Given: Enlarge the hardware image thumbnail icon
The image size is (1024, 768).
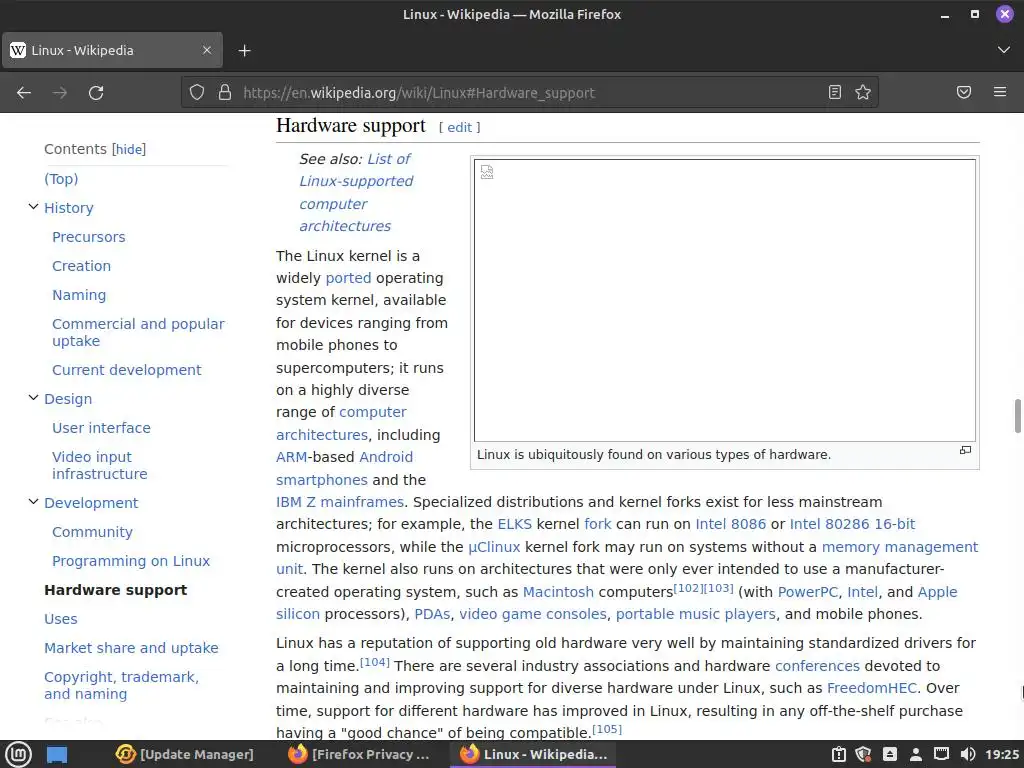Looking at the screenshot, I should tap(965, 450).
